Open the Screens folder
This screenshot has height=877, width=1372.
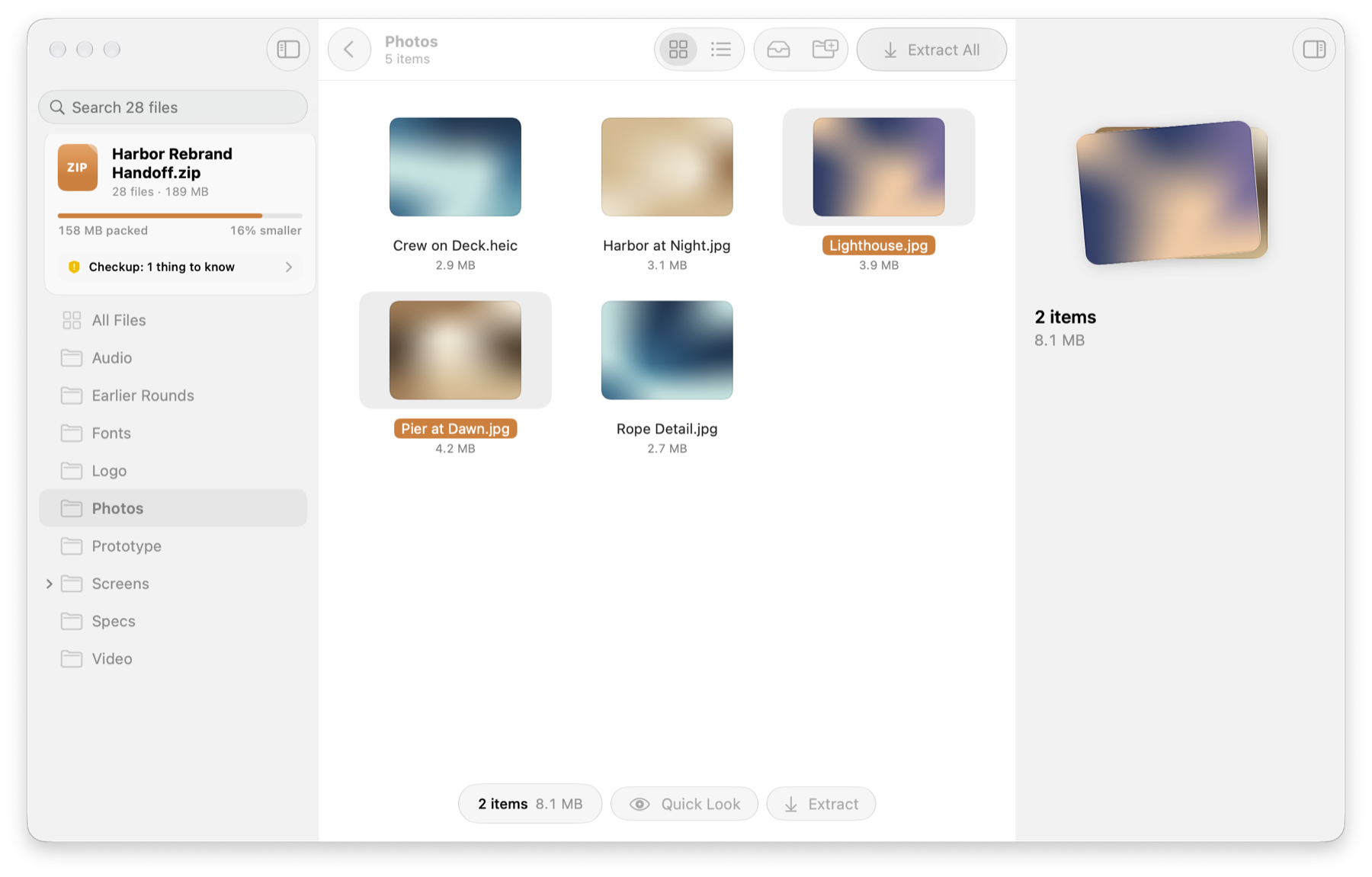(x=173, y=584)
